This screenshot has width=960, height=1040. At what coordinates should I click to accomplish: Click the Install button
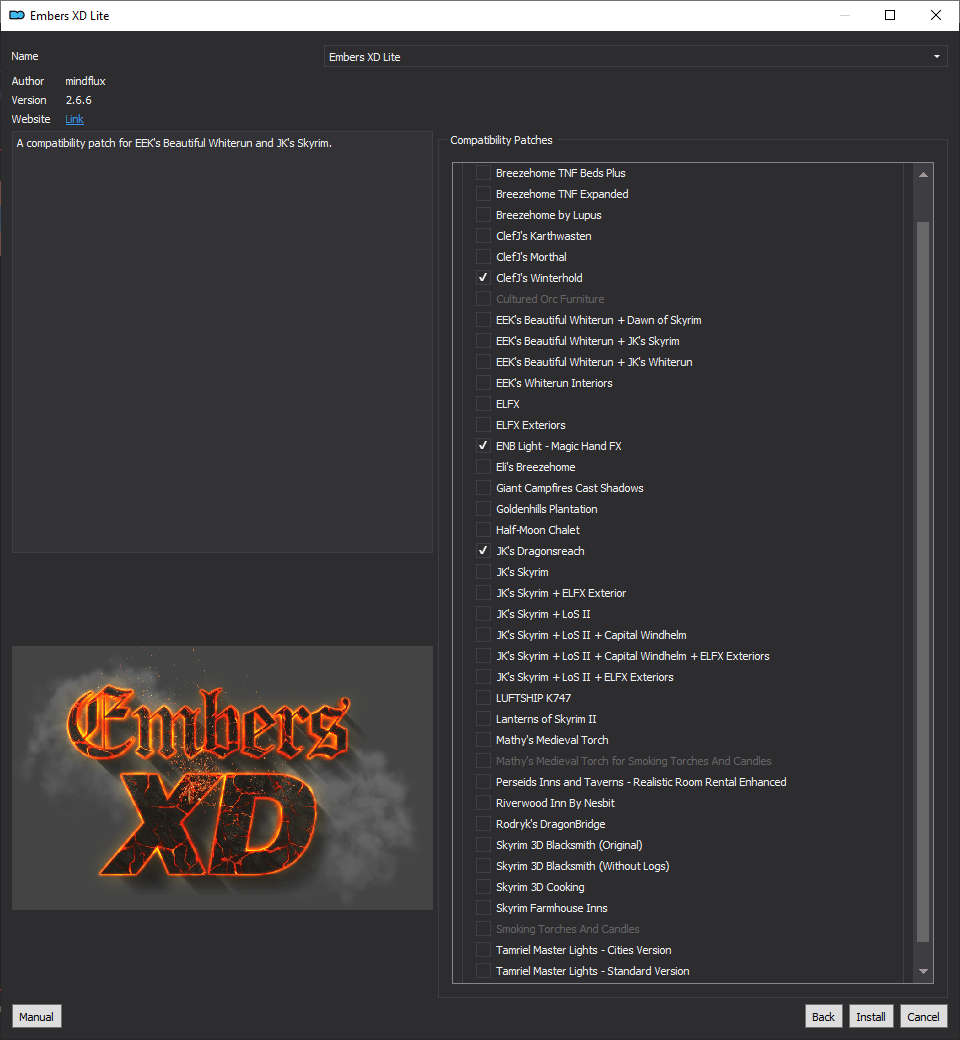click(x=870, y=1016)
